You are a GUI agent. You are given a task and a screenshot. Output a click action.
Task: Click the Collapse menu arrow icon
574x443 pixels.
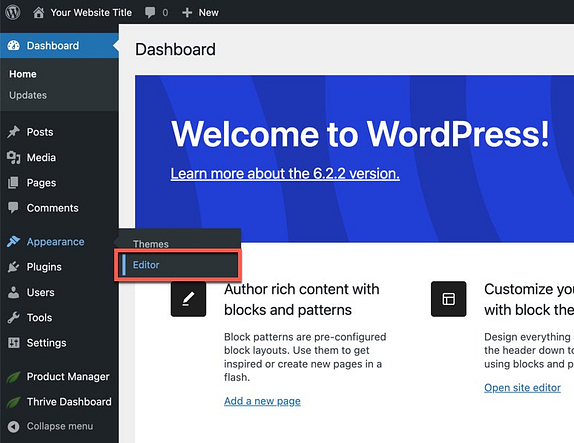(x=14, y=427)
